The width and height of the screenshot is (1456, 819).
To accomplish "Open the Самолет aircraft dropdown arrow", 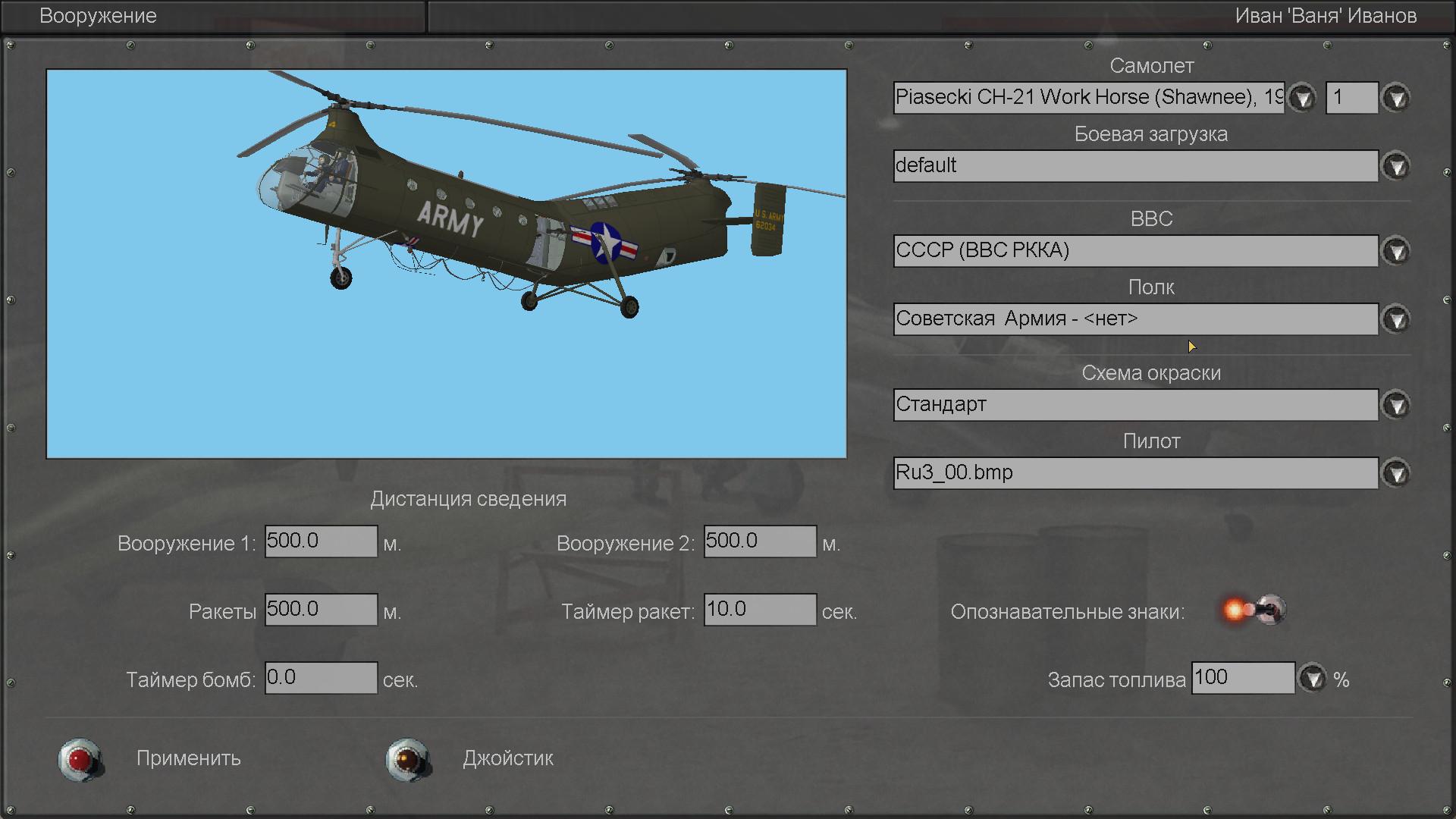I will tap(1302, 98).
